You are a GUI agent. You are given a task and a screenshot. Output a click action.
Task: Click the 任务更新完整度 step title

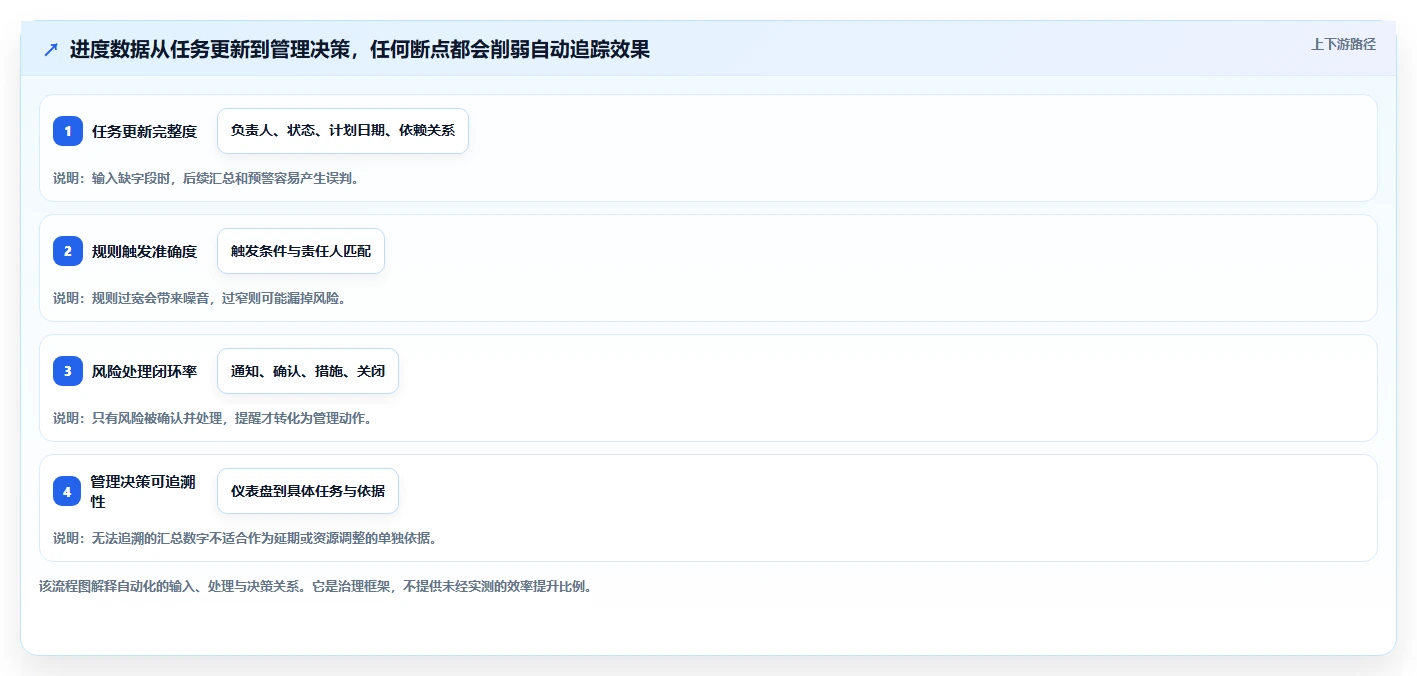pyautogui.click(x=144, y=131)
